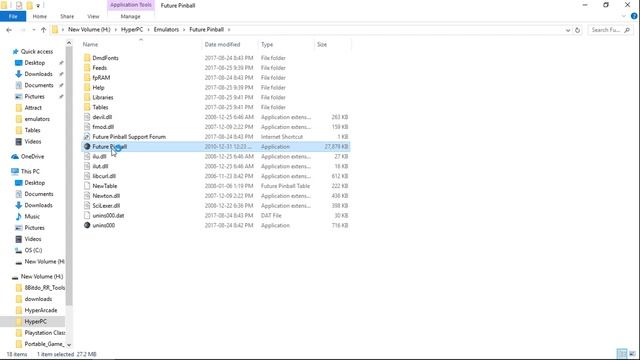Image resolution: width=640 pixels, height=360 pixels.
Task: Switch to large icons view icon
Action: pyautogui.click(x=632, y=354)
